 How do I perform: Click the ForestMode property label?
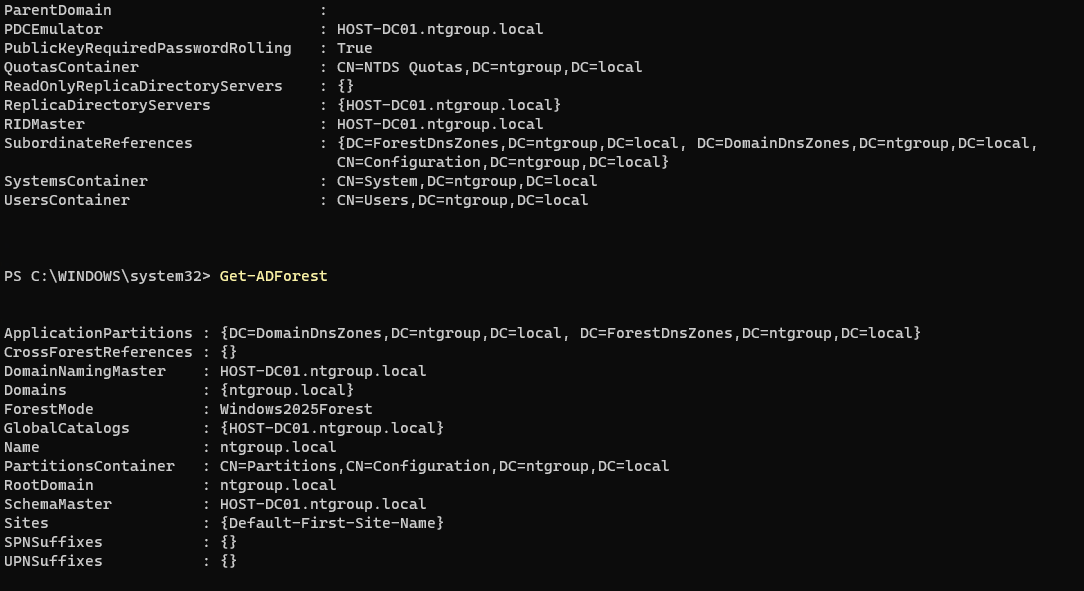49,409
